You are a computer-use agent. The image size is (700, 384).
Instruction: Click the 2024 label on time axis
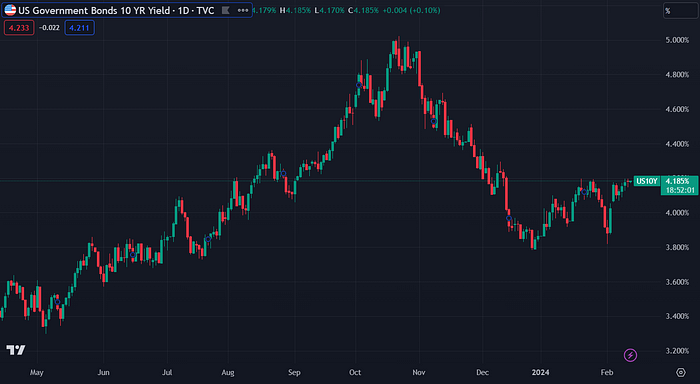pos(541,372)
